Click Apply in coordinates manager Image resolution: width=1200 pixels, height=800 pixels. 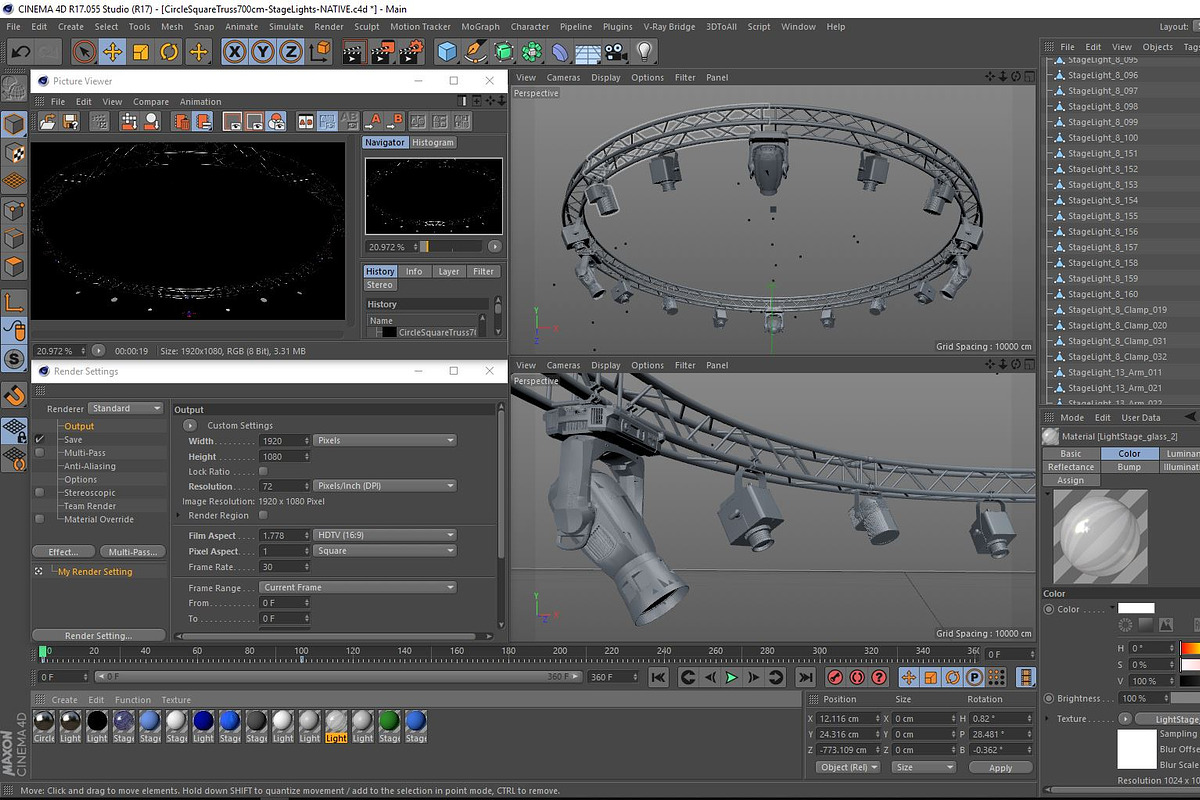point(1000,768)
